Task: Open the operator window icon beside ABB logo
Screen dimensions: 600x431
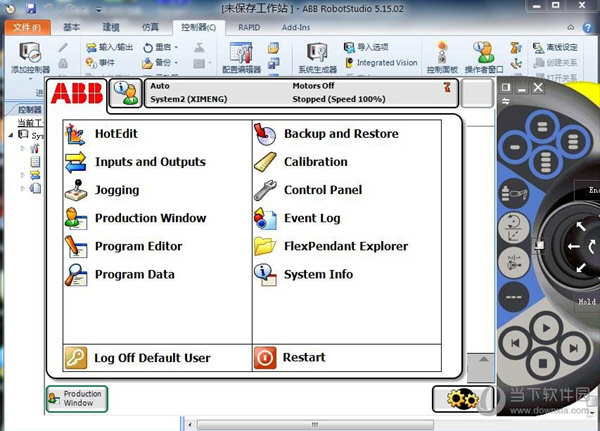Action: [126, 93]
